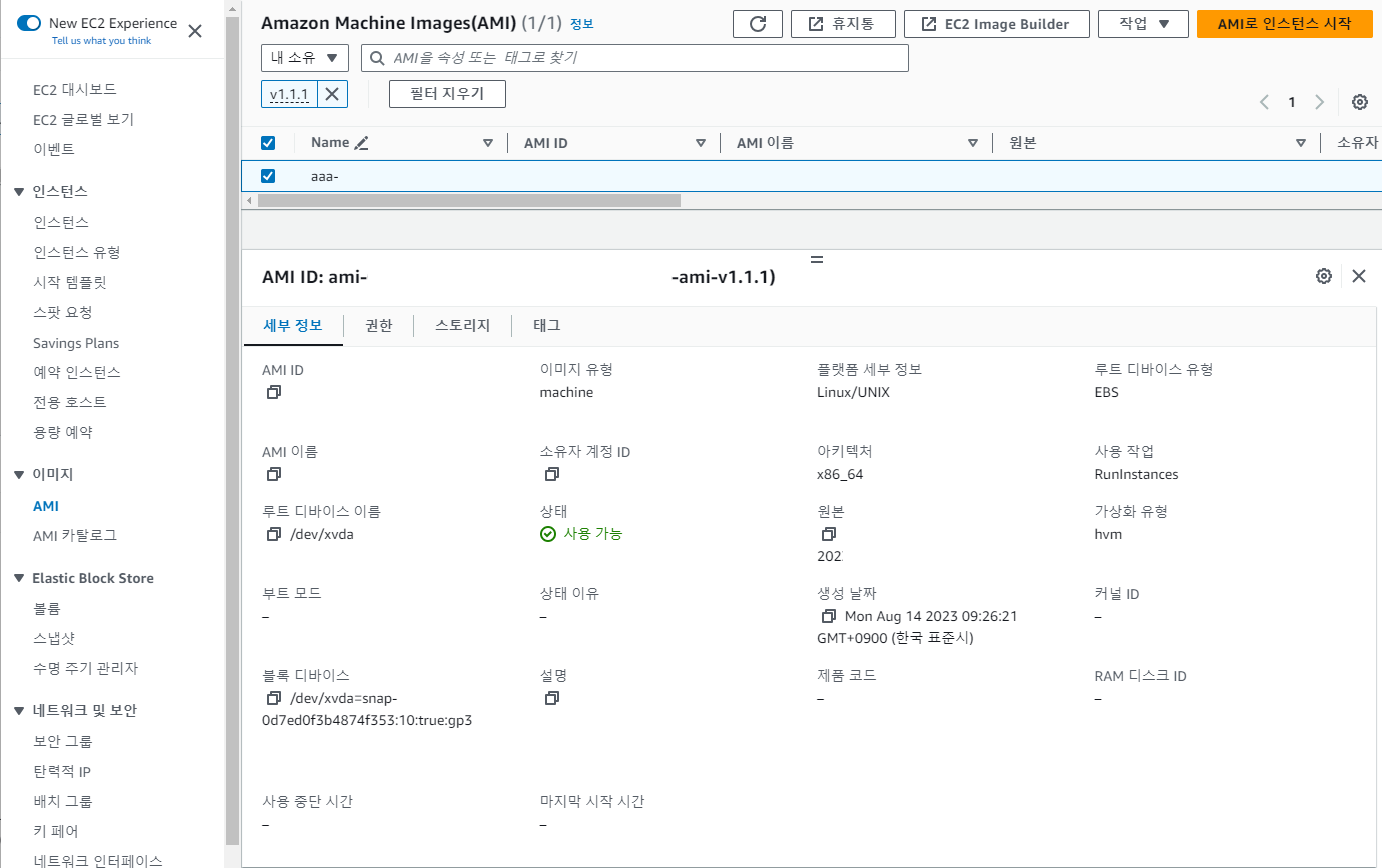This screenshot has height=868, width=1382.
Task: Open 이벤트 in sidebar
Action: click(54, 149)
